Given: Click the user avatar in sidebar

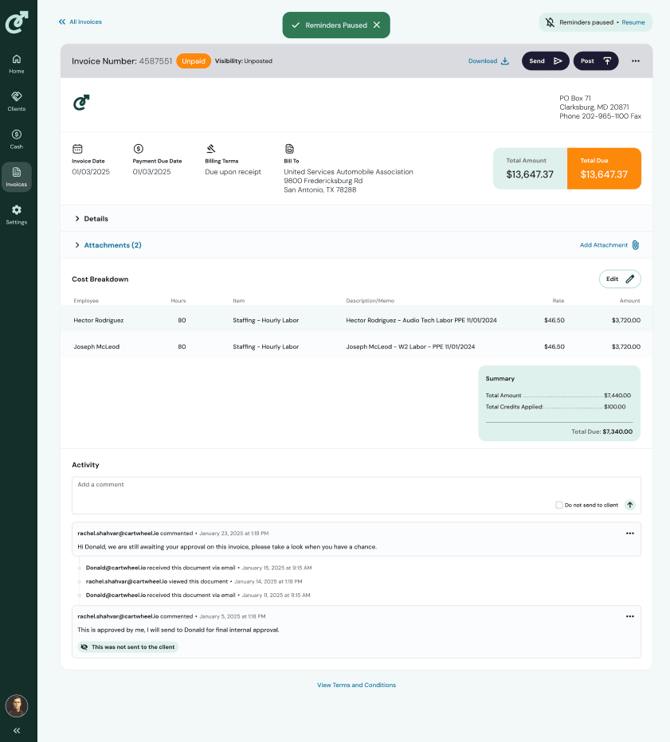Looking at the screenshot, I should 16,706.
